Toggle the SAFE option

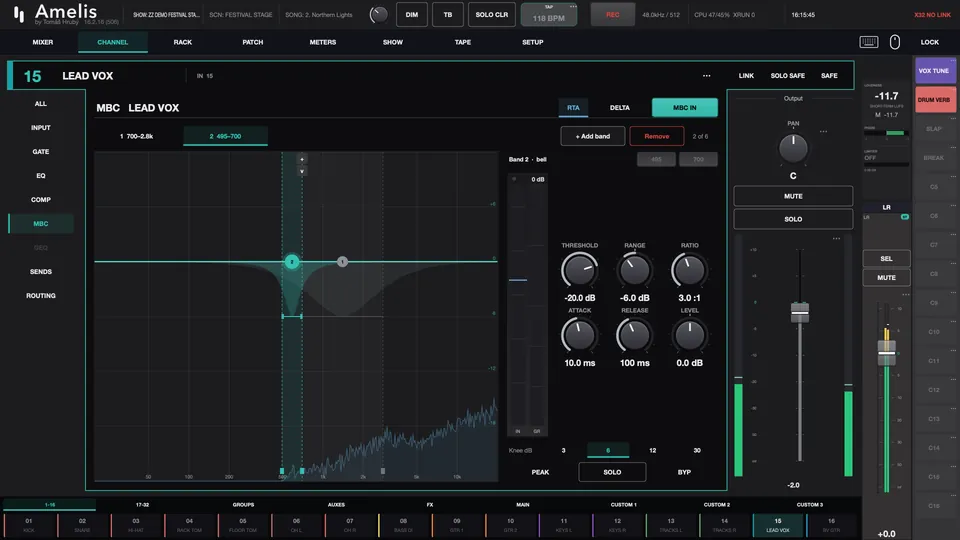(829, 76)
